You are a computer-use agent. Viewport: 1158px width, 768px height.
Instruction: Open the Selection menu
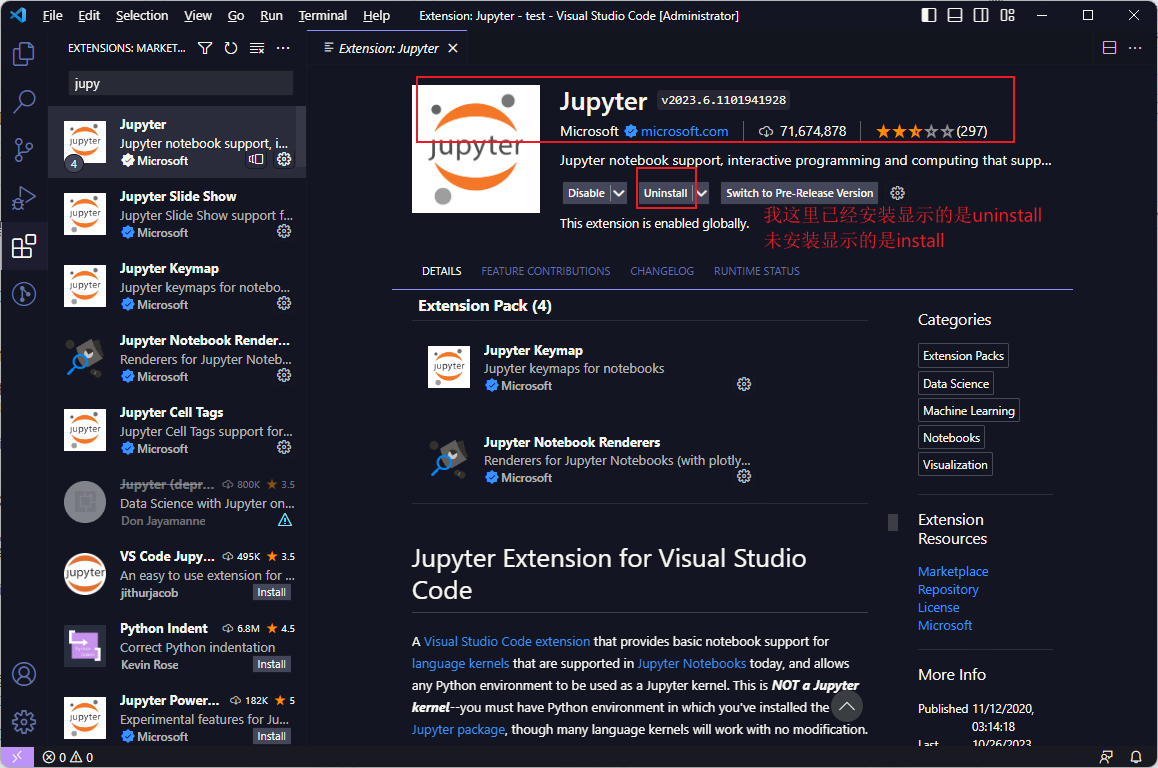[142, 16]
